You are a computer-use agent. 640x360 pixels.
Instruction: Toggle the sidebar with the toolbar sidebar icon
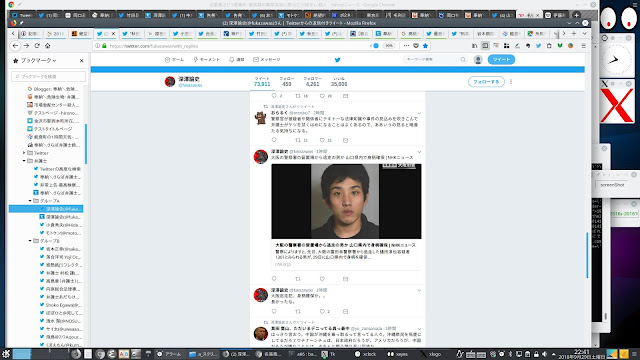tap(485, 46)
